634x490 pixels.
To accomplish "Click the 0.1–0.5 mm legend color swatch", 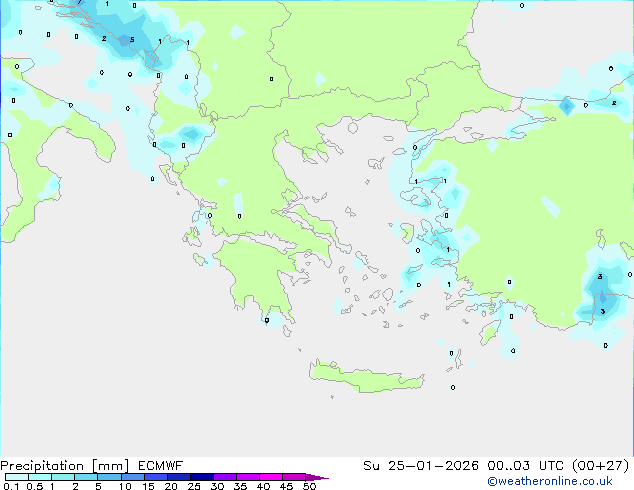I will (x=17, y=477).
